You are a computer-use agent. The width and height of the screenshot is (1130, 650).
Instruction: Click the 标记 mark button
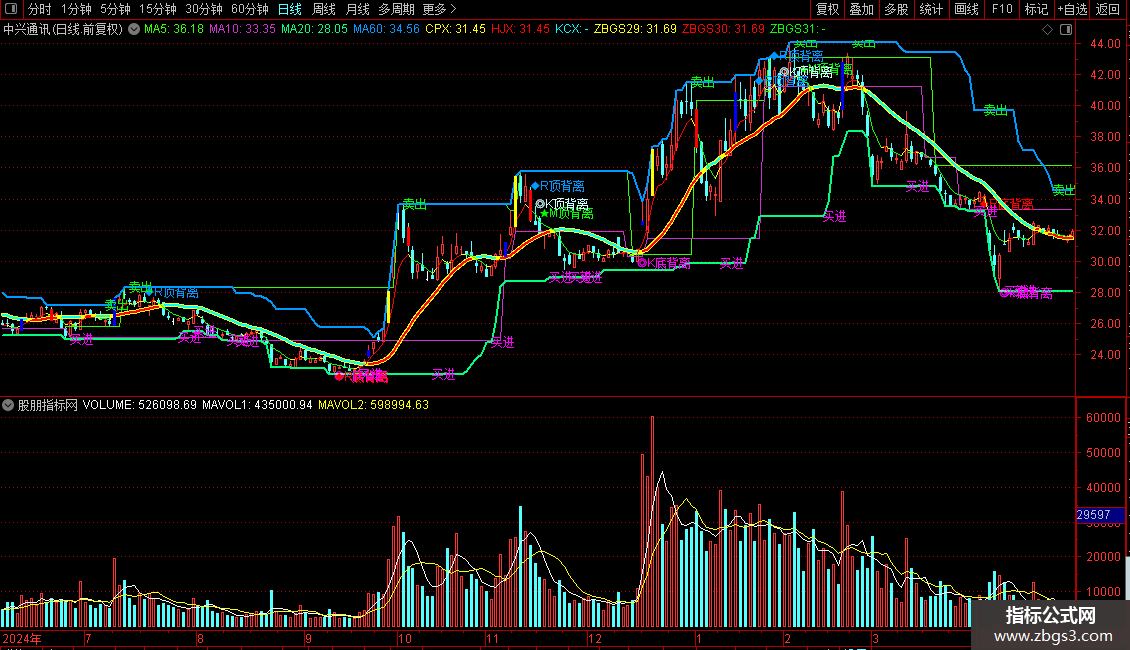click(1036, 9)
